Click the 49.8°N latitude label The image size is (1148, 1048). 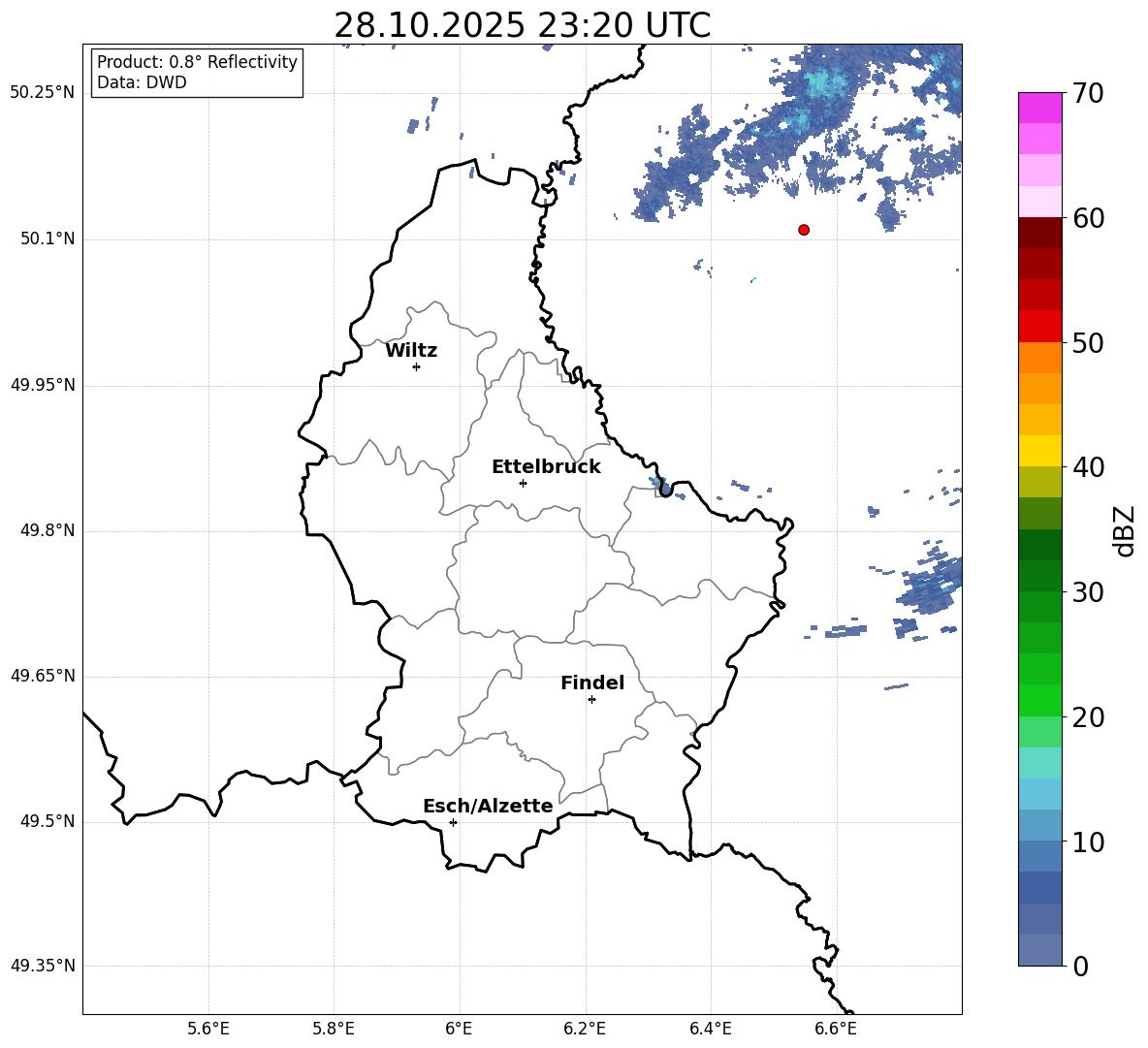click(x=48, y=530)
